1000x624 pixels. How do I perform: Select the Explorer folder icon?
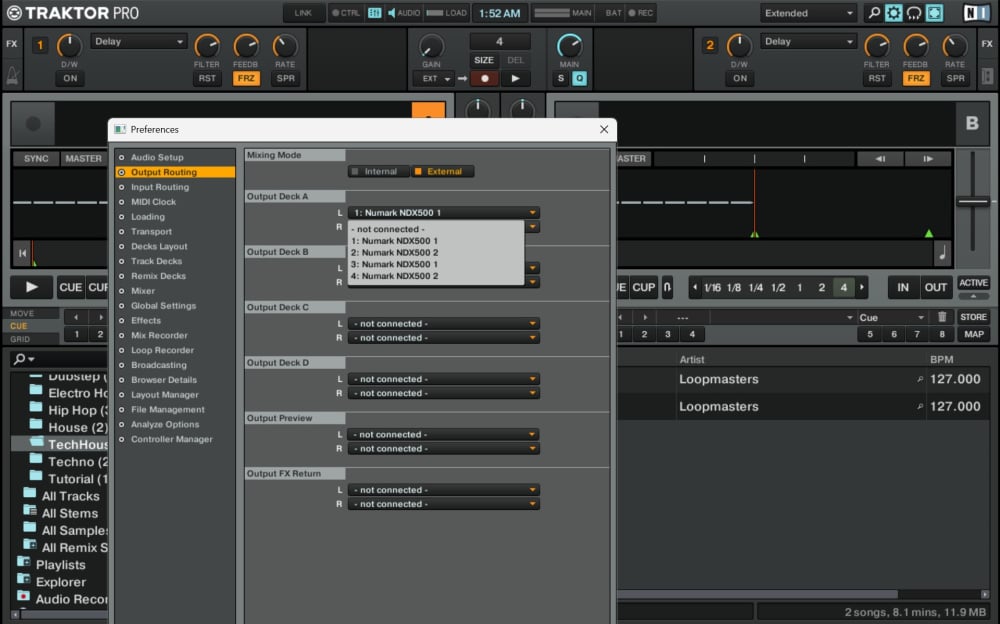coord(24,579)
